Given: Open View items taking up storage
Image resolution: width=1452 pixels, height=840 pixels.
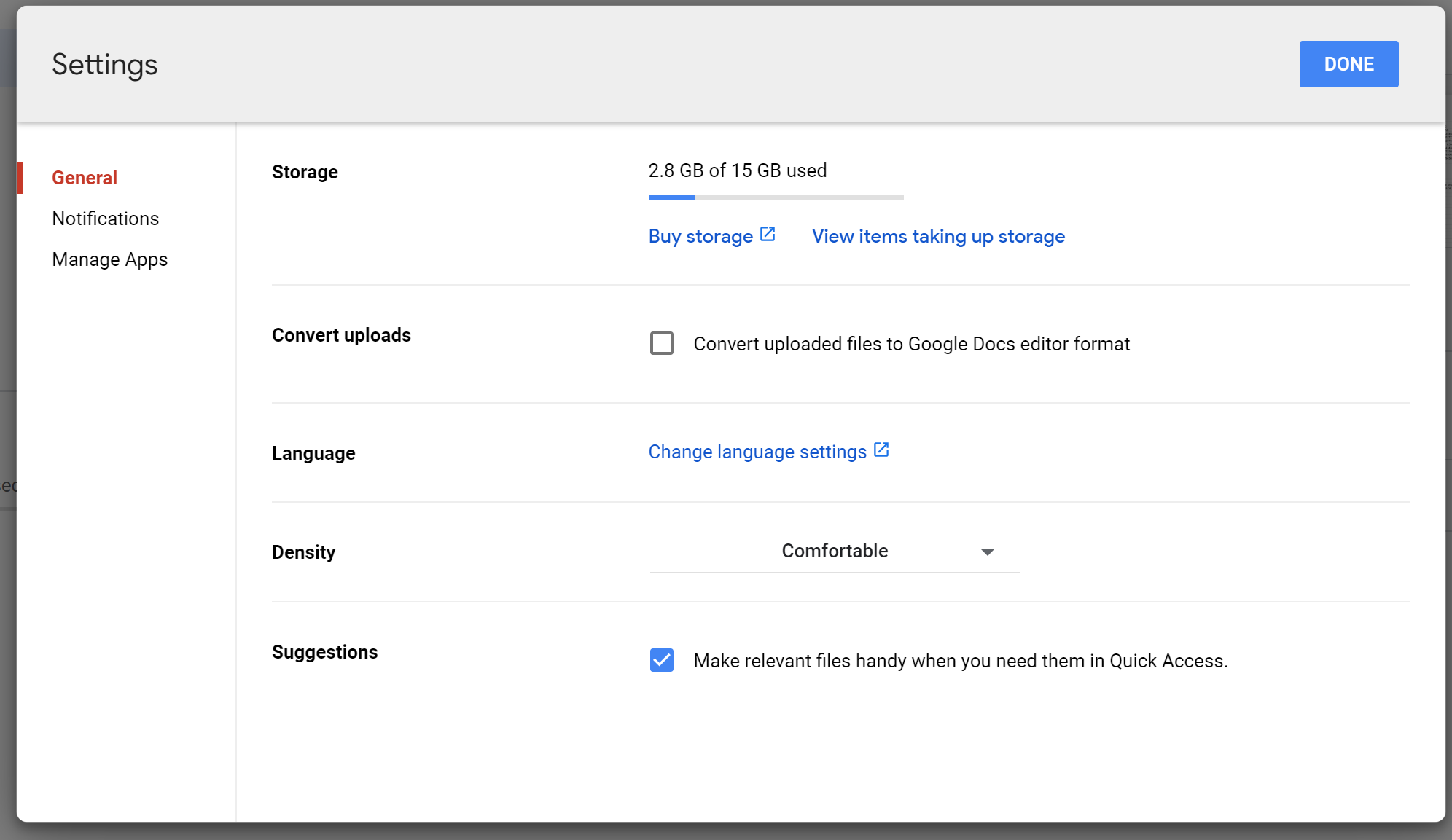Looking at the screenshot, I should coord(938,235).
